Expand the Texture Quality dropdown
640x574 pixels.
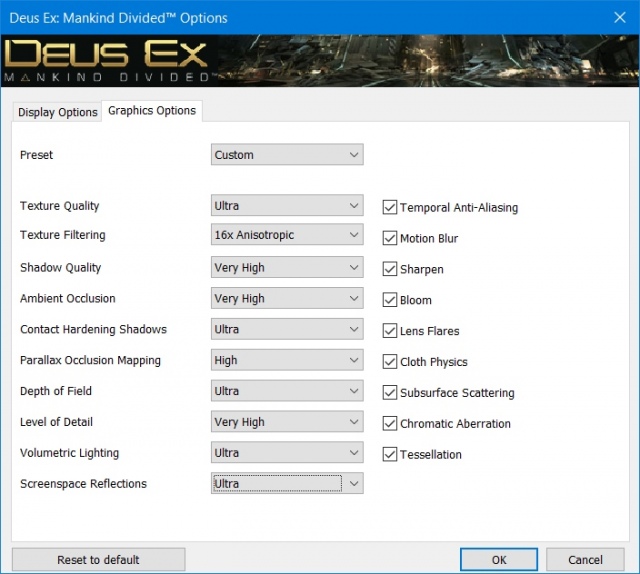[x=287, y=205]
